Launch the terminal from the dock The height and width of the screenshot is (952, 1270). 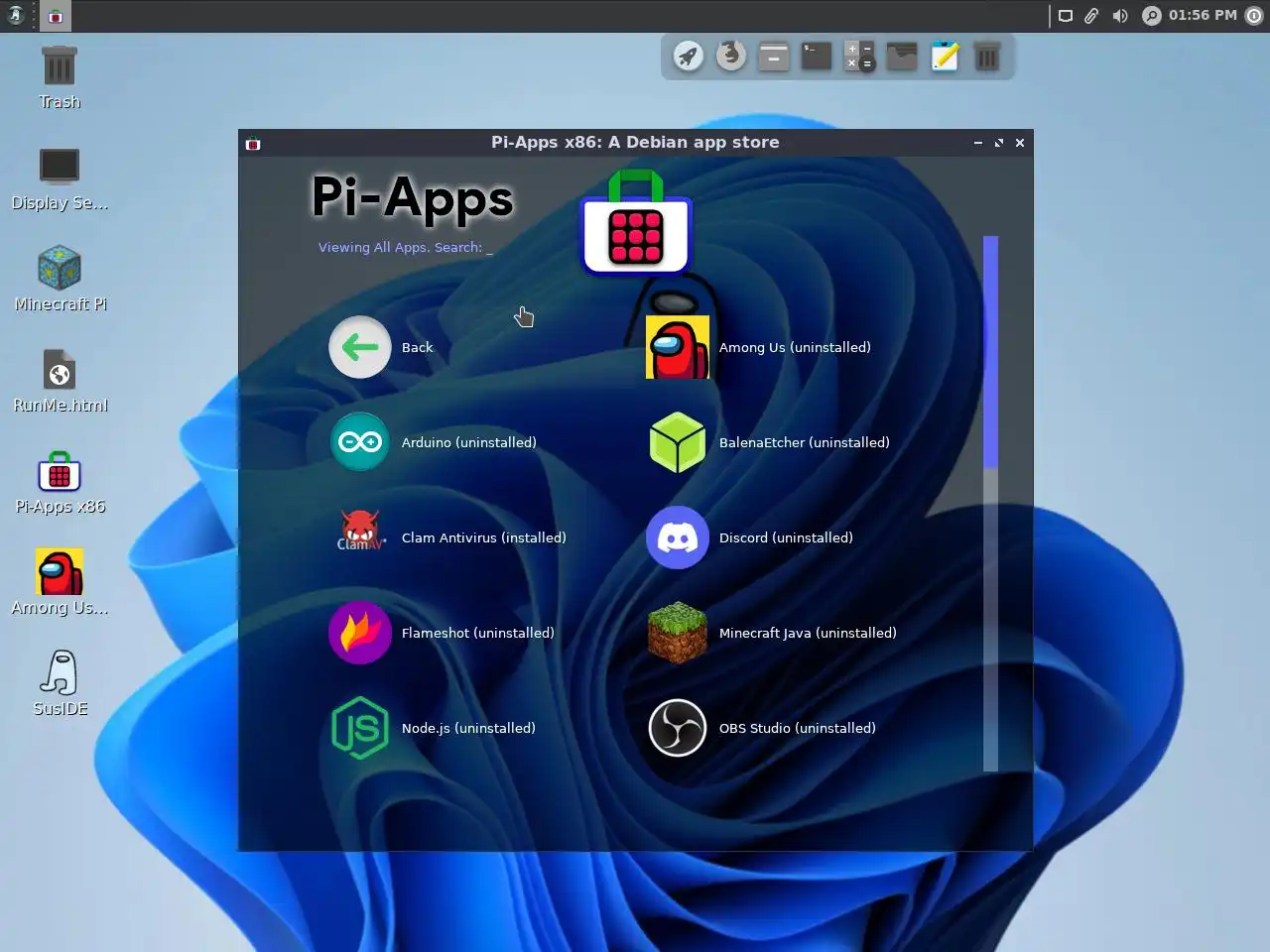tap(817, 56)
